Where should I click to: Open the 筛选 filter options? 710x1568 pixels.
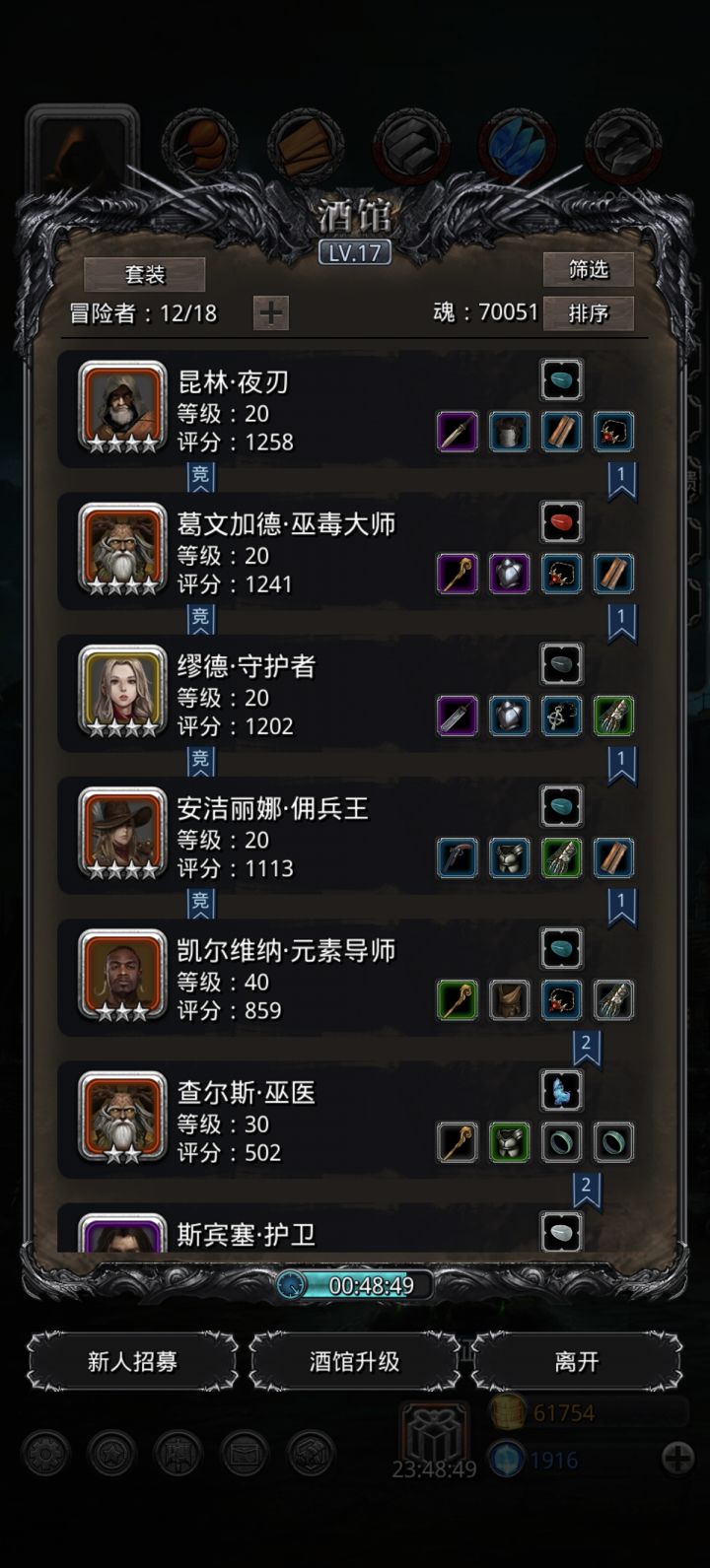589,269
